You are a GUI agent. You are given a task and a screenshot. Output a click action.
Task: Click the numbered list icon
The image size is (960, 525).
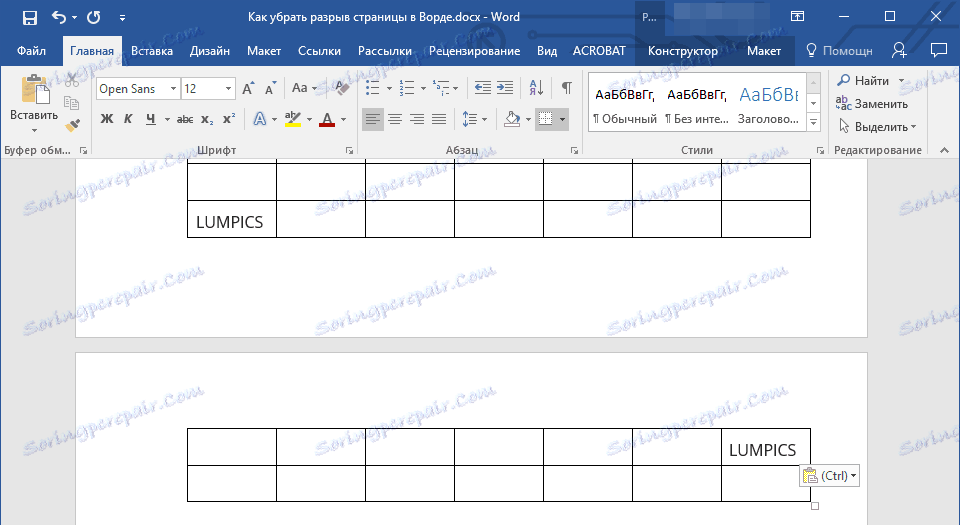(x=407, y=88)
